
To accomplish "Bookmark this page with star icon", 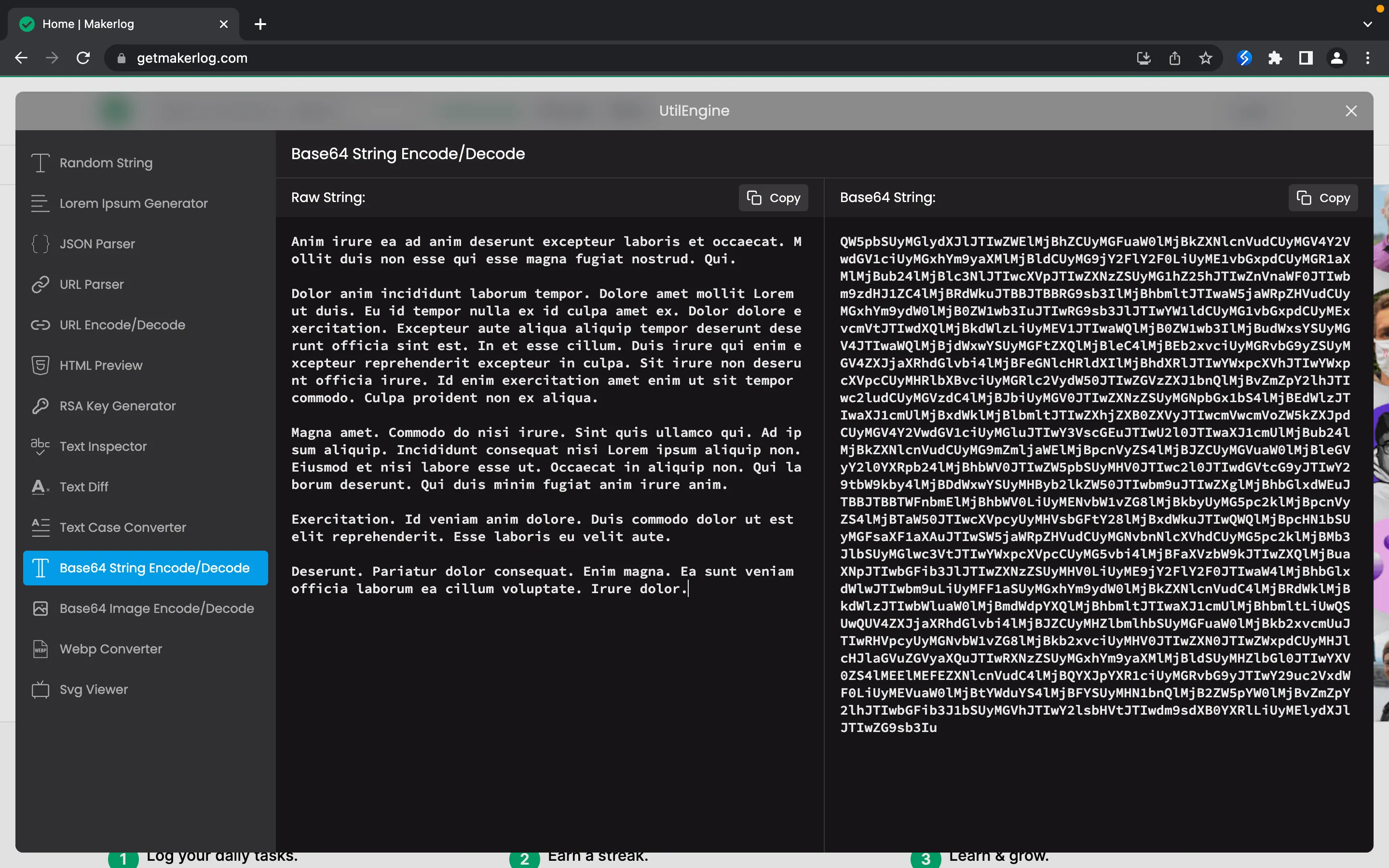I will click(1205, 58).
